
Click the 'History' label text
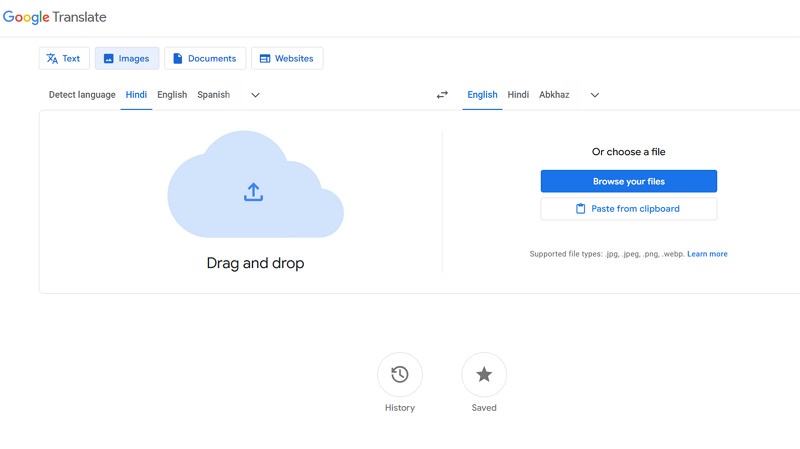[x=399, y=408]
